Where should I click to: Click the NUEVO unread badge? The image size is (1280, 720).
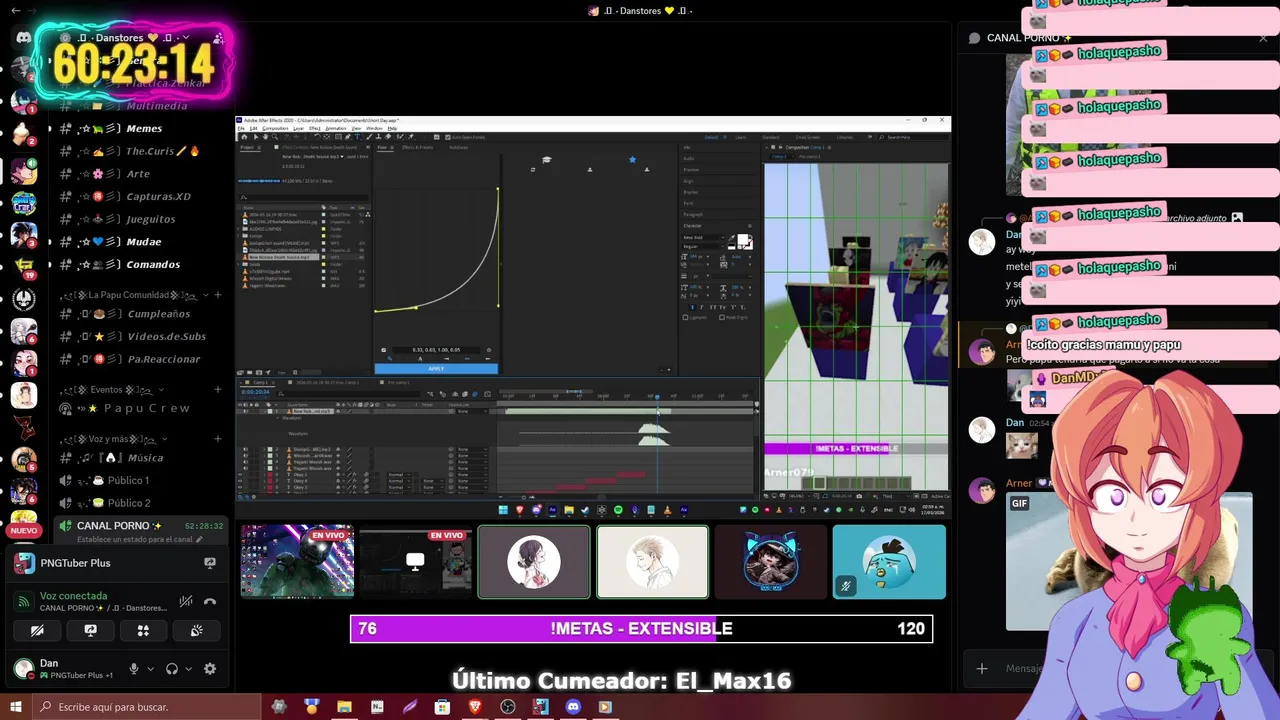click(23, 531)
